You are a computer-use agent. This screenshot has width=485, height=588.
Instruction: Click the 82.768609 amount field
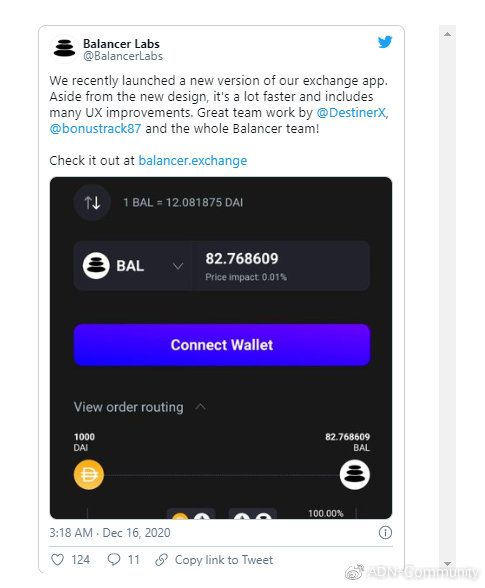pos(281,266)
